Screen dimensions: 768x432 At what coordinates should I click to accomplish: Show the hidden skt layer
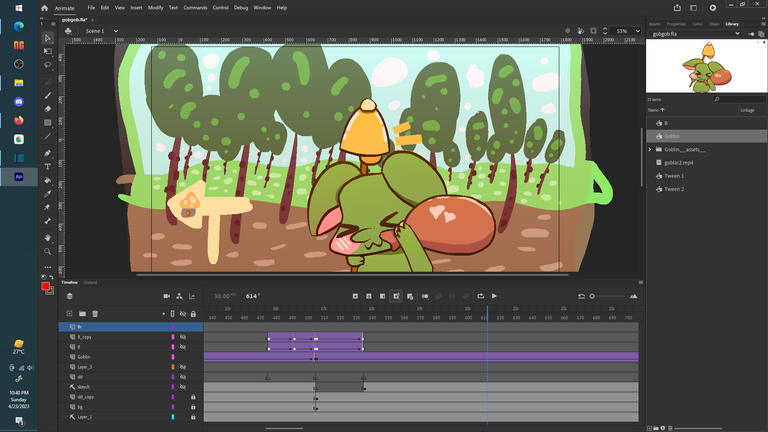pyautogui.click(x=183, y=377)
